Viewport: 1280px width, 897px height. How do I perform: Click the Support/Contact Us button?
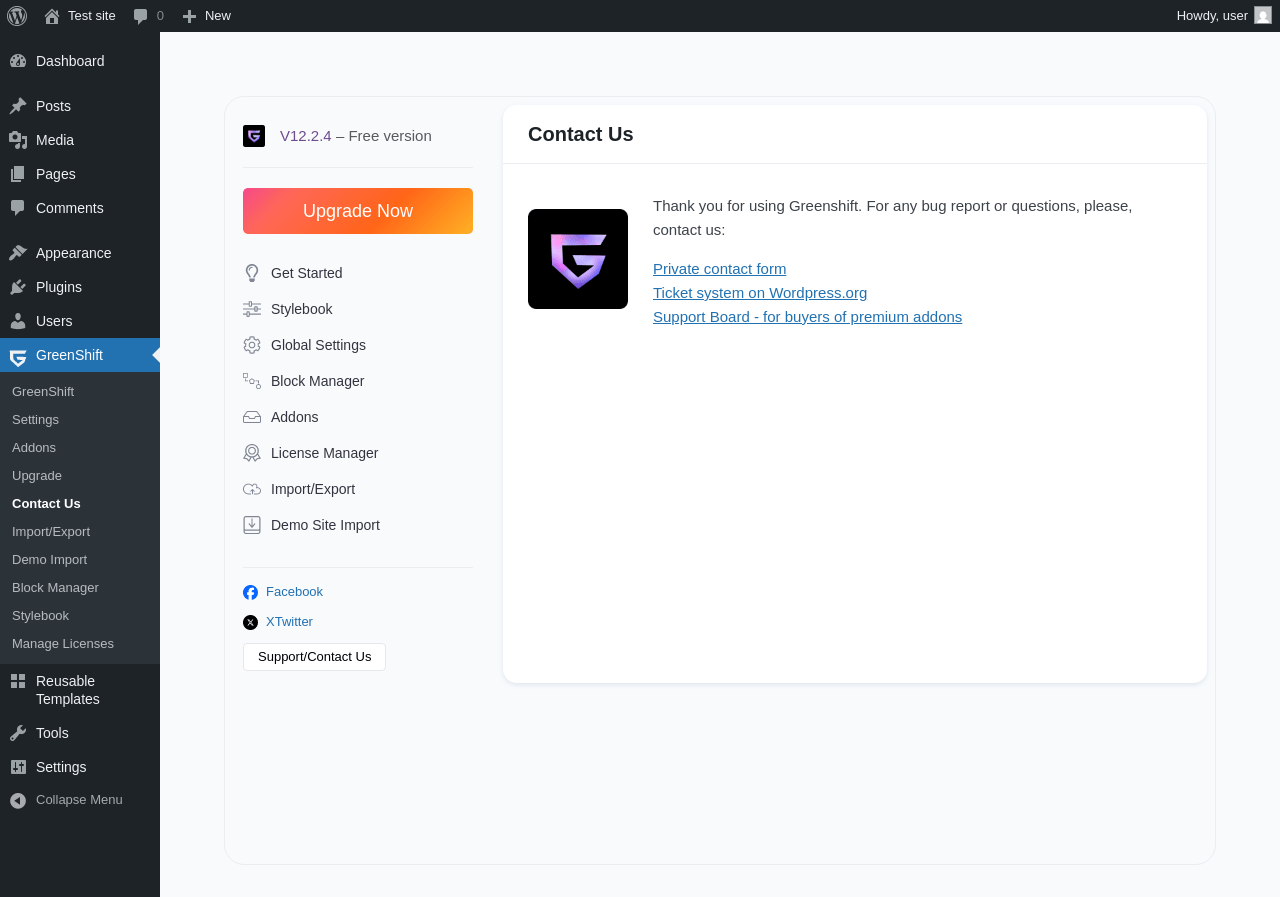coord(314,657)
